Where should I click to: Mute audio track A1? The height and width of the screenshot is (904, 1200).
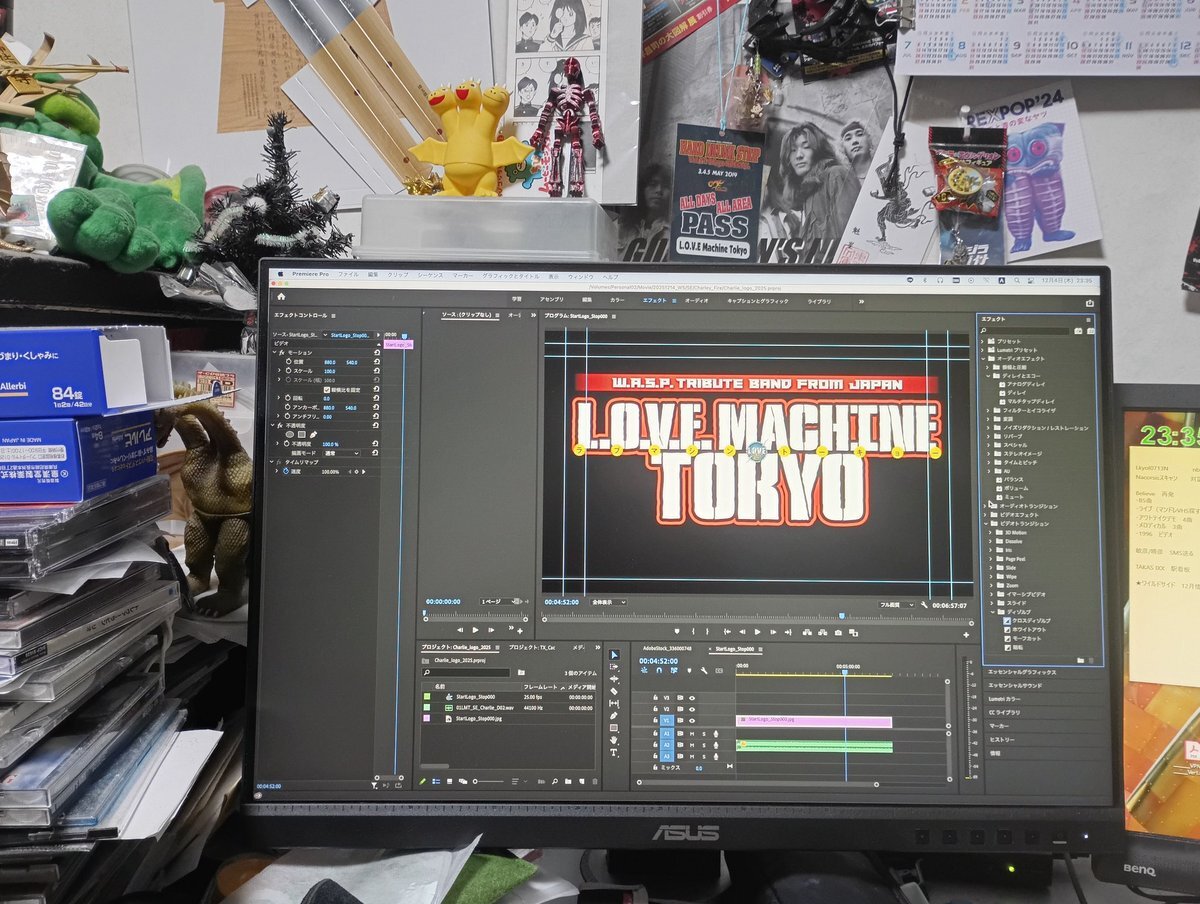coord(692,733)
